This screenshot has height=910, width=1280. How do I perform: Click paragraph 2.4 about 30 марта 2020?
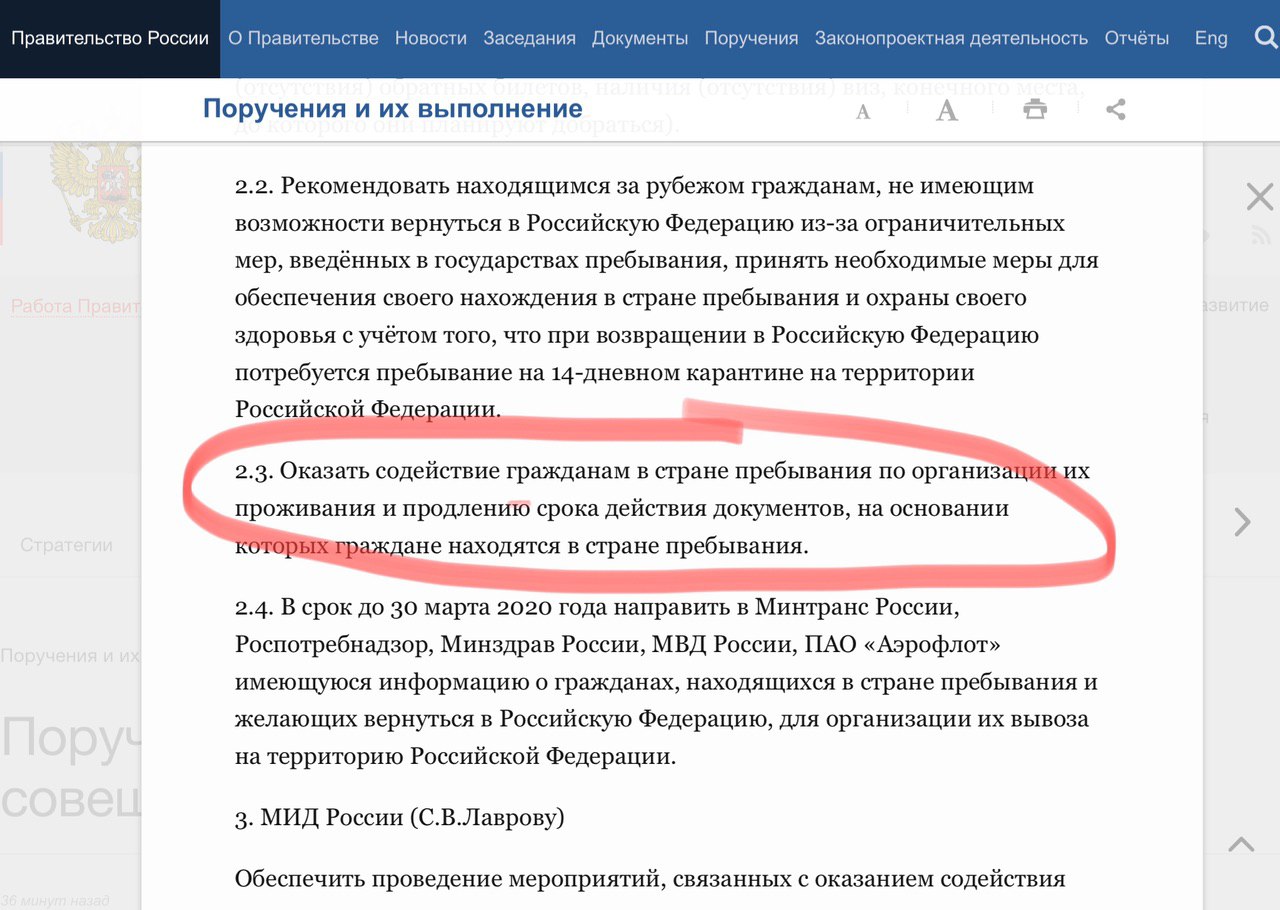tap(667, 682)
